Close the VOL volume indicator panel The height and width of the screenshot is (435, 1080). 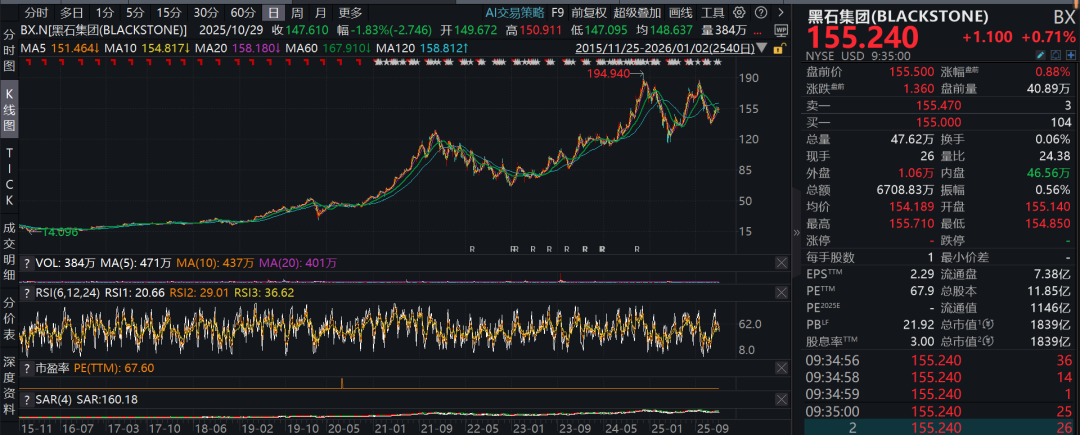point(781,263)
